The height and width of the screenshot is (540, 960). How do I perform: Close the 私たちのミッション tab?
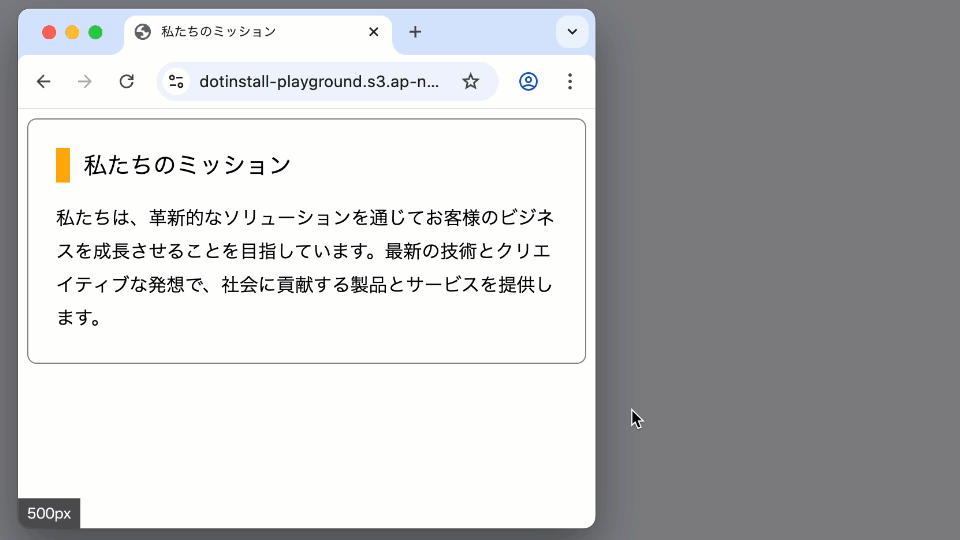[x=373, y=32]
